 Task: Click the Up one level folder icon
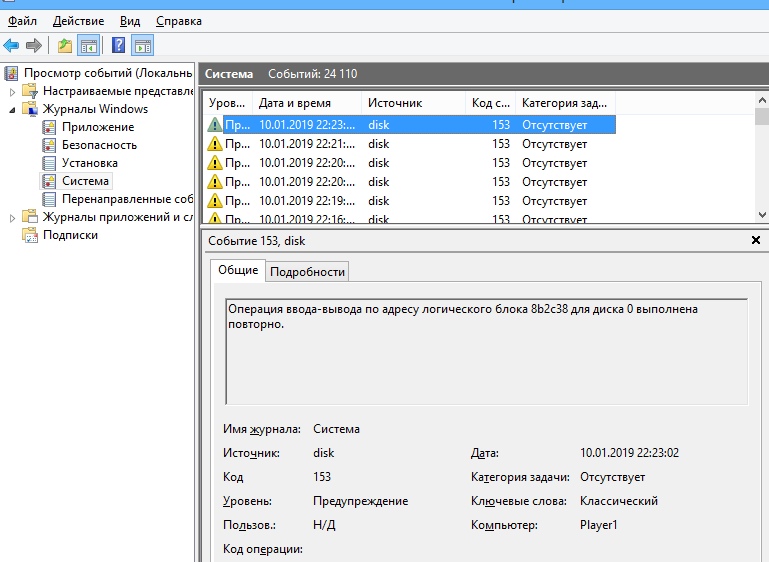(65, 45)
